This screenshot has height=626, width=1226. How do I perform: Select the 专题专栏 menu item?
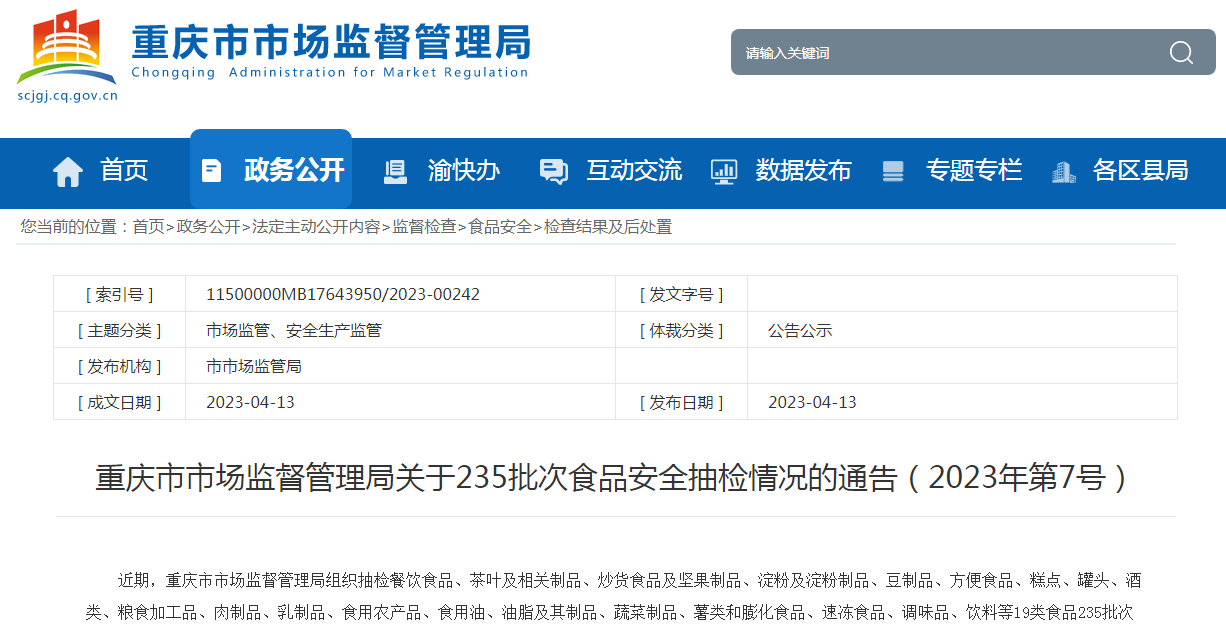974,170
